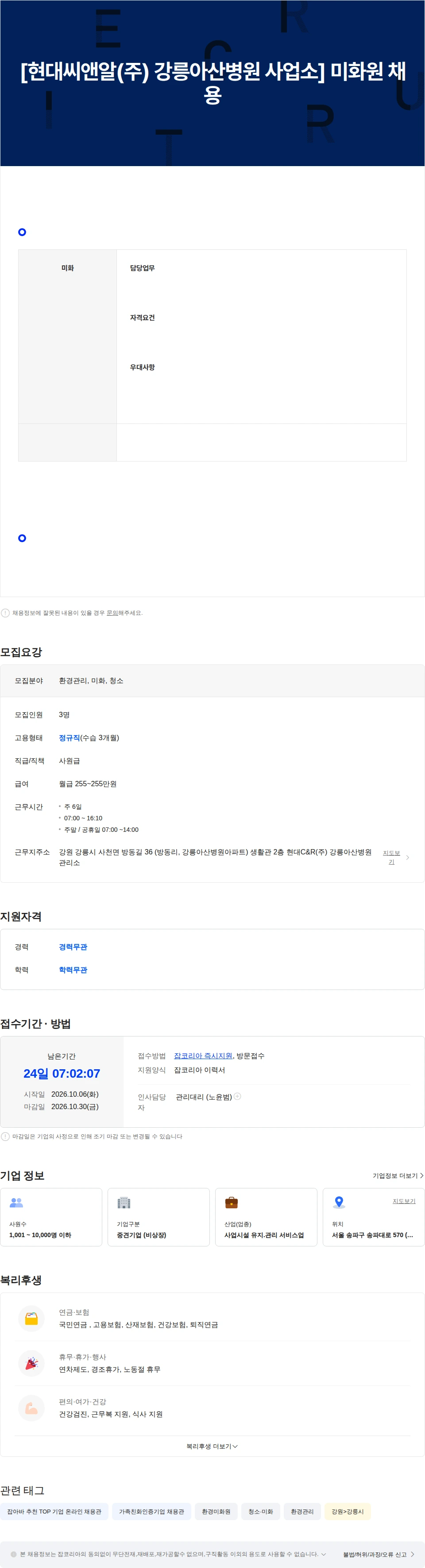Click the first blue circle bullet marker
The image size is (425, 1568).
[23, 232]
